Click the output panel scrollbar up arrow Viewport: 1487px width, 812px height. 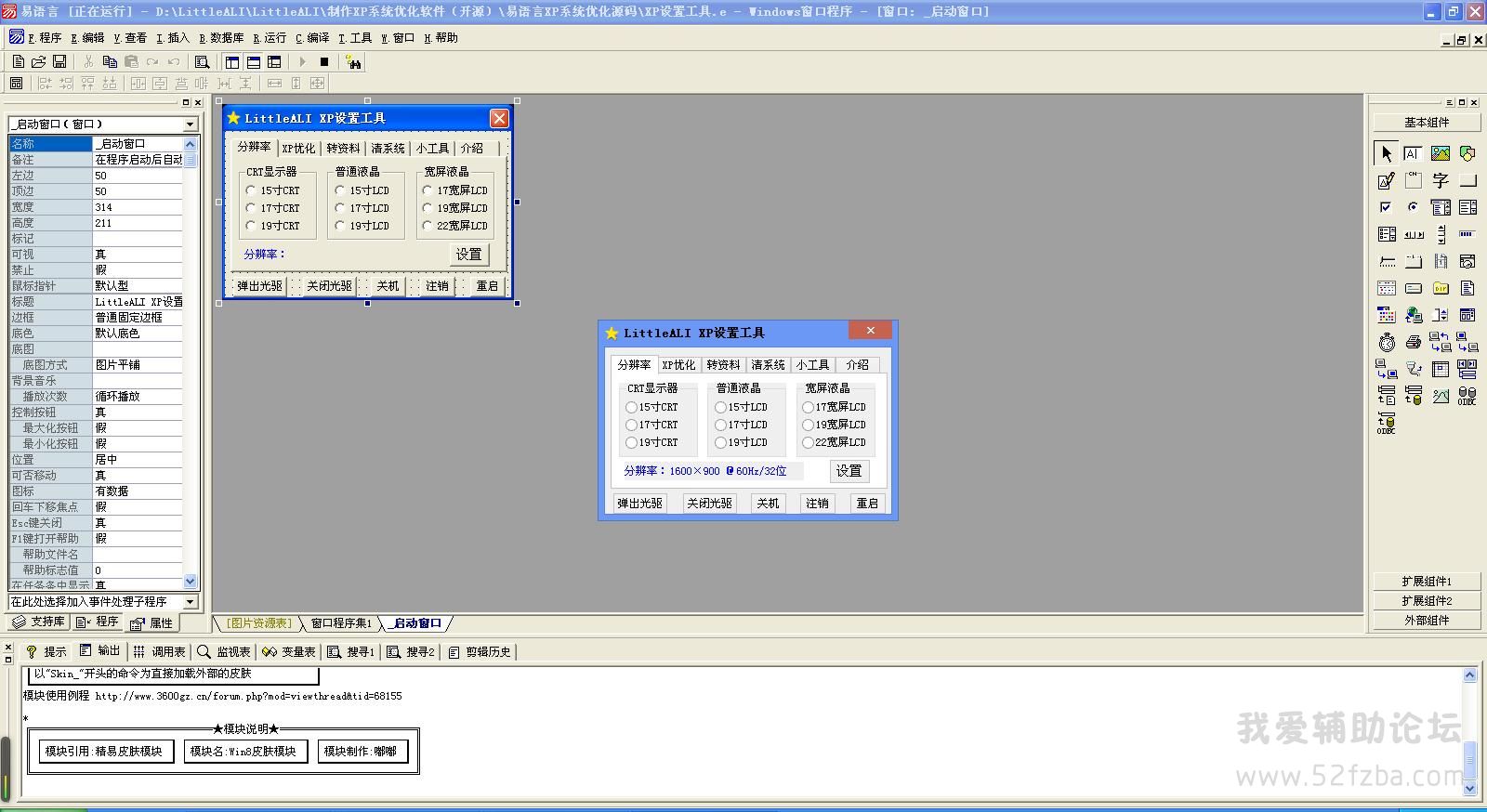[1469, 675]
